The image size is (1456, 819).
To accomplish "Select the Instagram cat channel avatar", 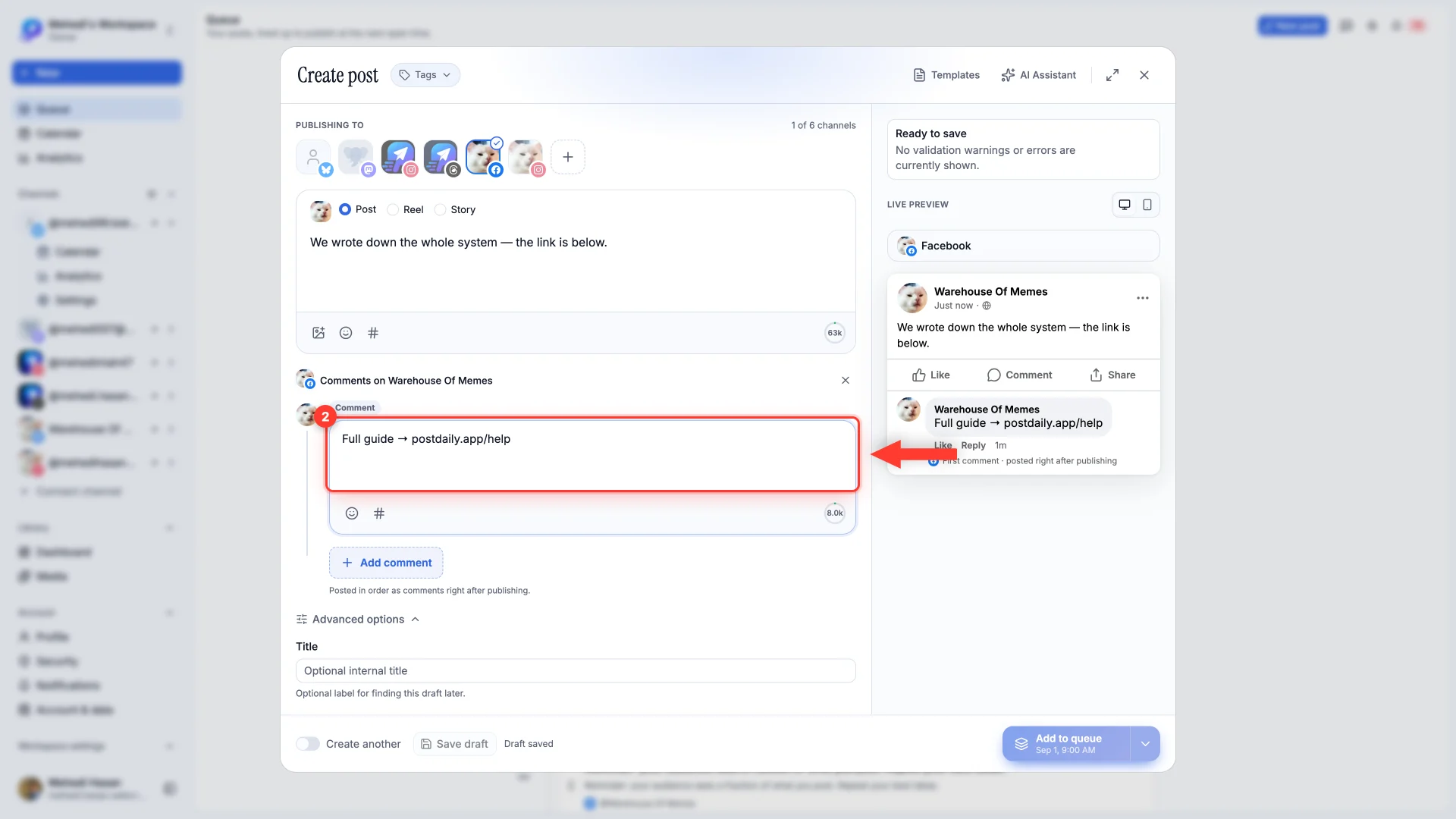I will click(x=526, y=157).
